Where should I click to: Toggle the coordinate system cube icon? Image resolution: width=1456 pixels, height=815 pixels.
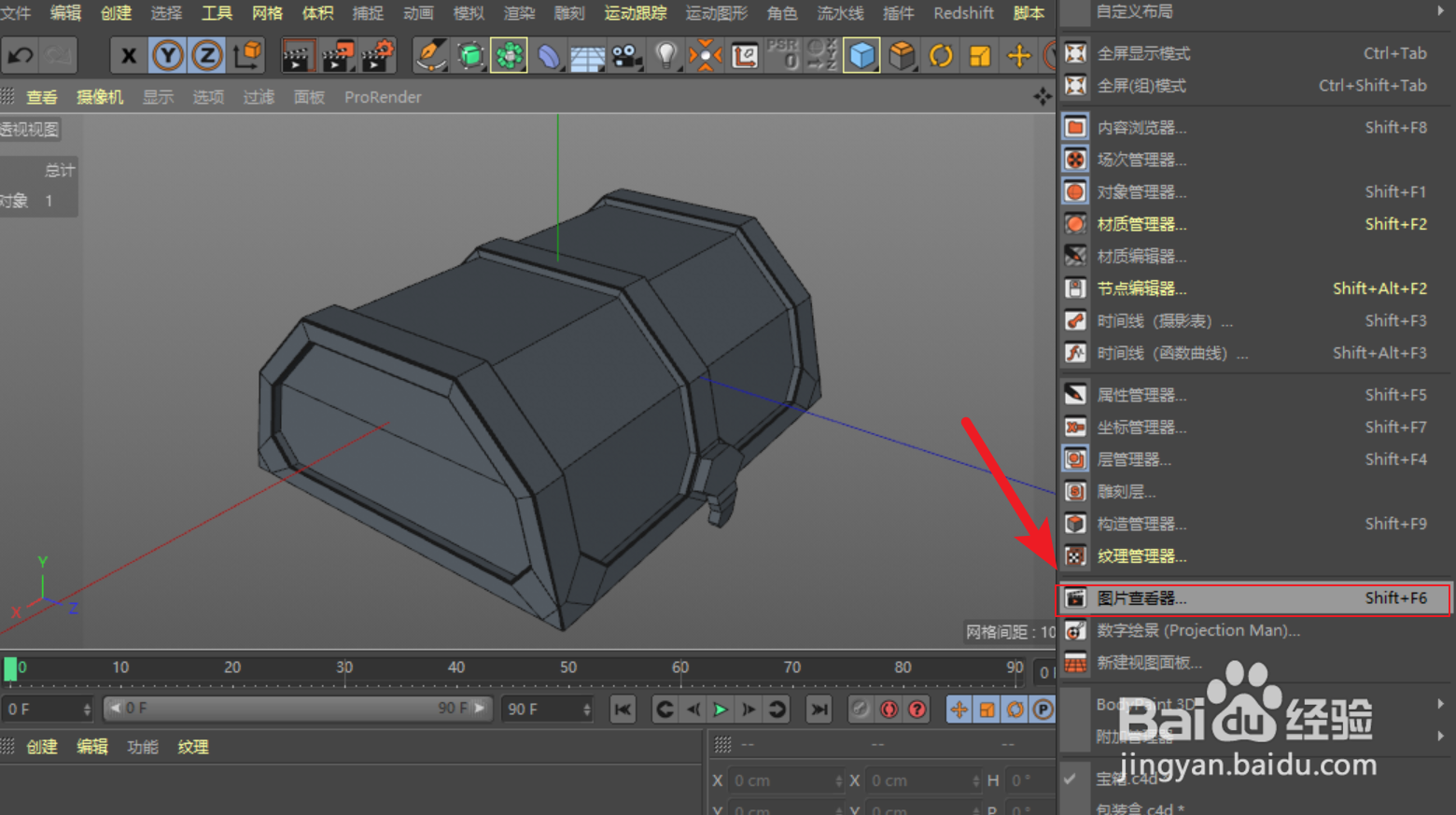[247, 56]
